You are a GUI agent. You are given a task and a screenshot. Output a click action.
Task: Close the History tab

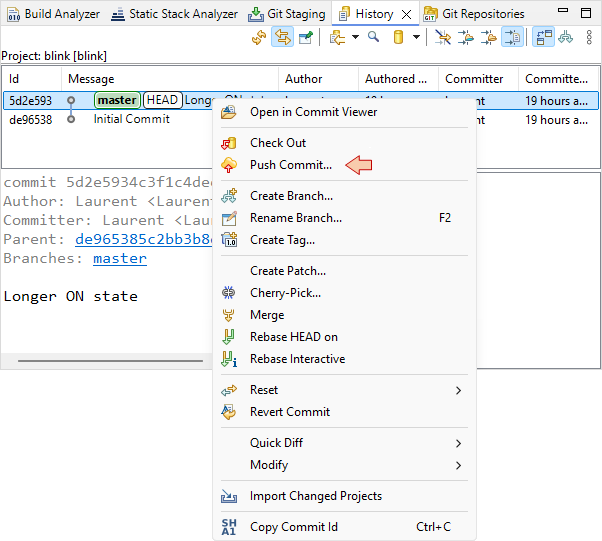tap(407, 14)
